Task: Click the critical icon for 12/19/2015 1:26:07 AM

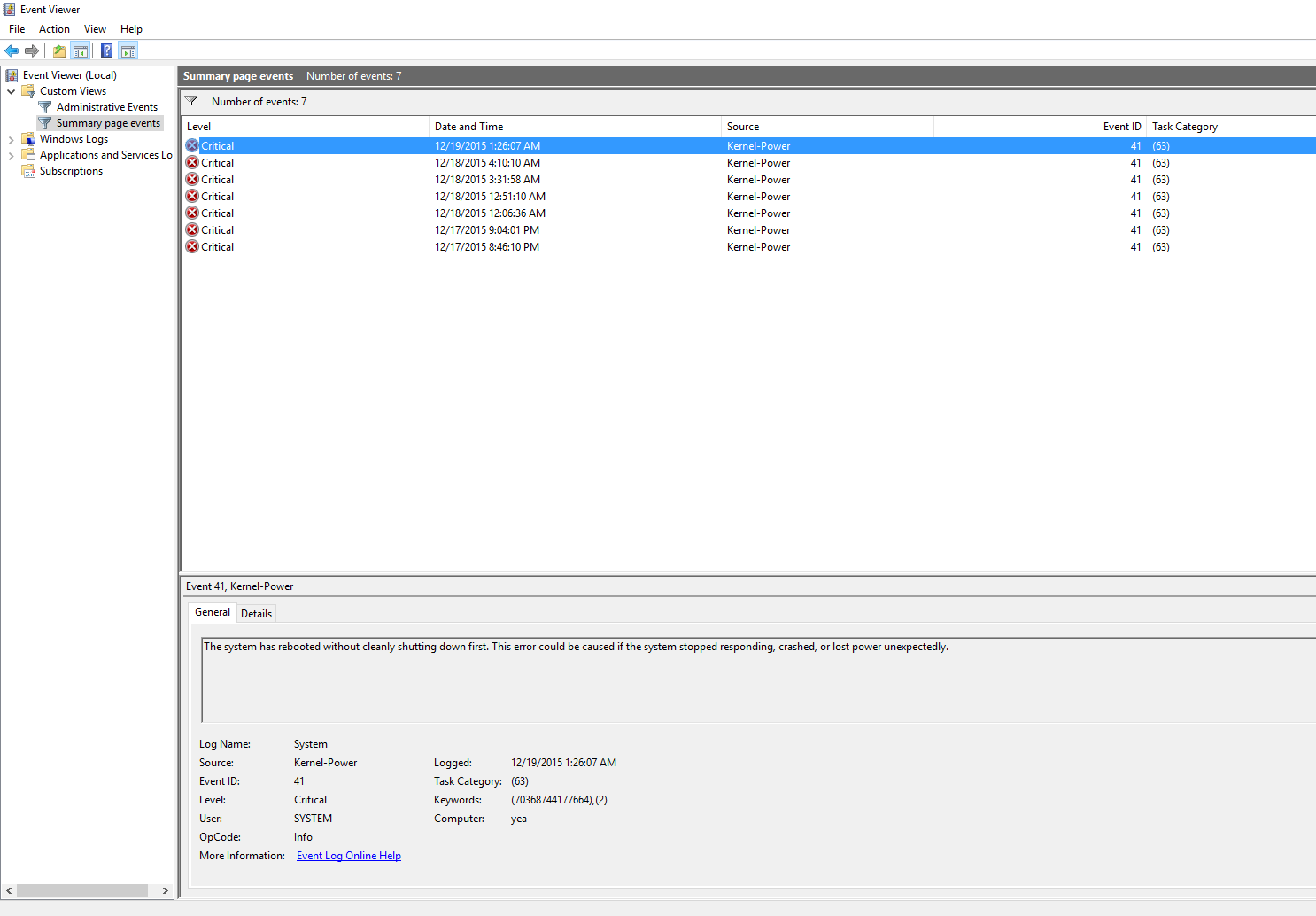Action: (192, 145)
